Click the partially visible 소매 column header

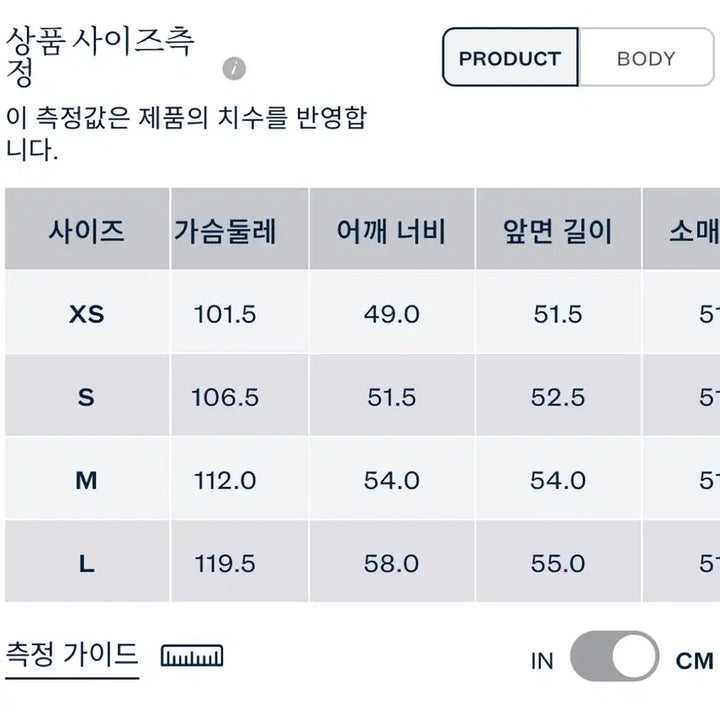[x=693, y=231]
